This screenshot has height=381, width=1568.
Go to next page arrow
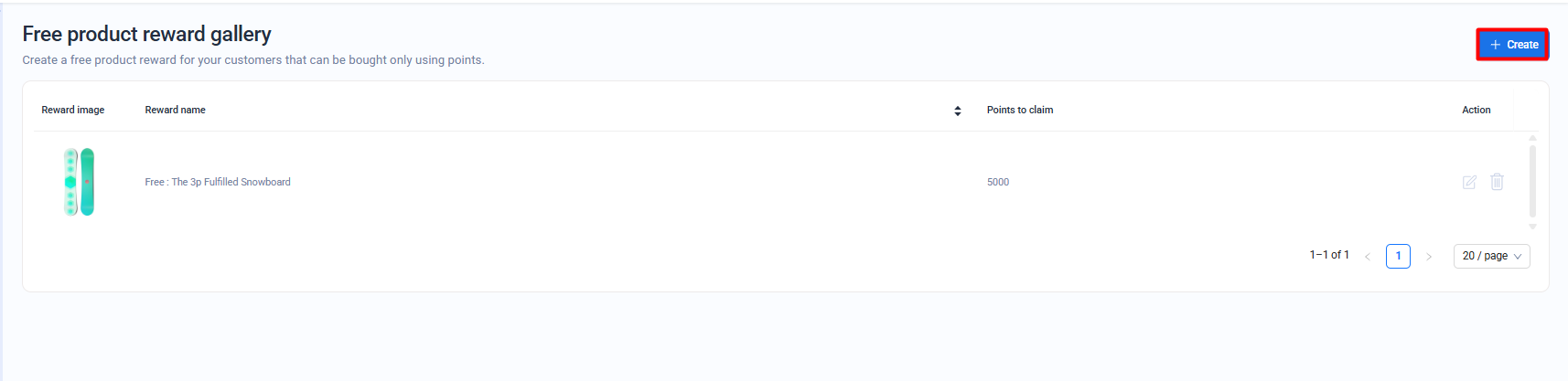pos(1428,257)
